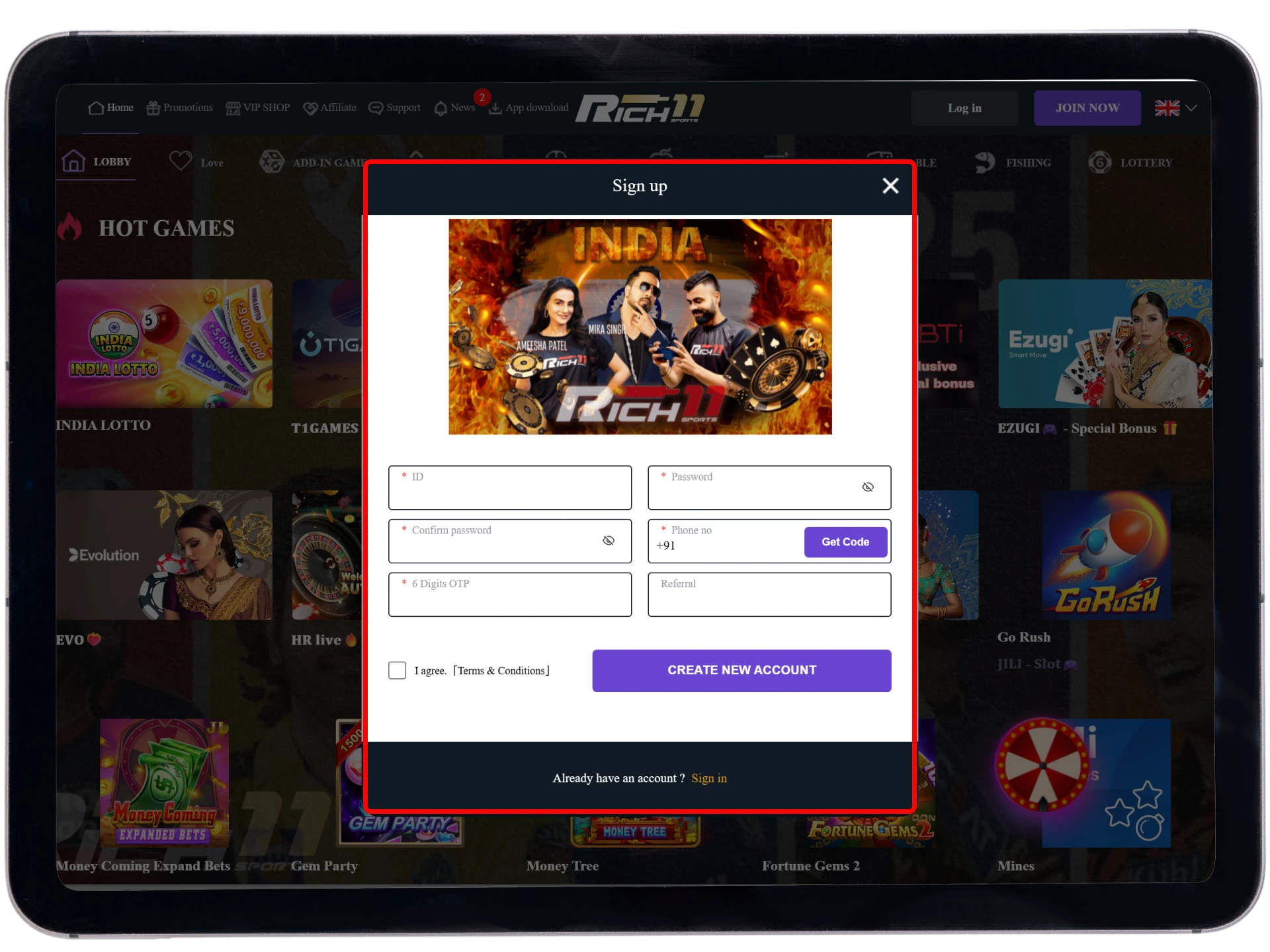Image resolution: width=1270 pixels, height=952 pixels.
Task: Click the FISHING fish icon
Action: point(985,162)
